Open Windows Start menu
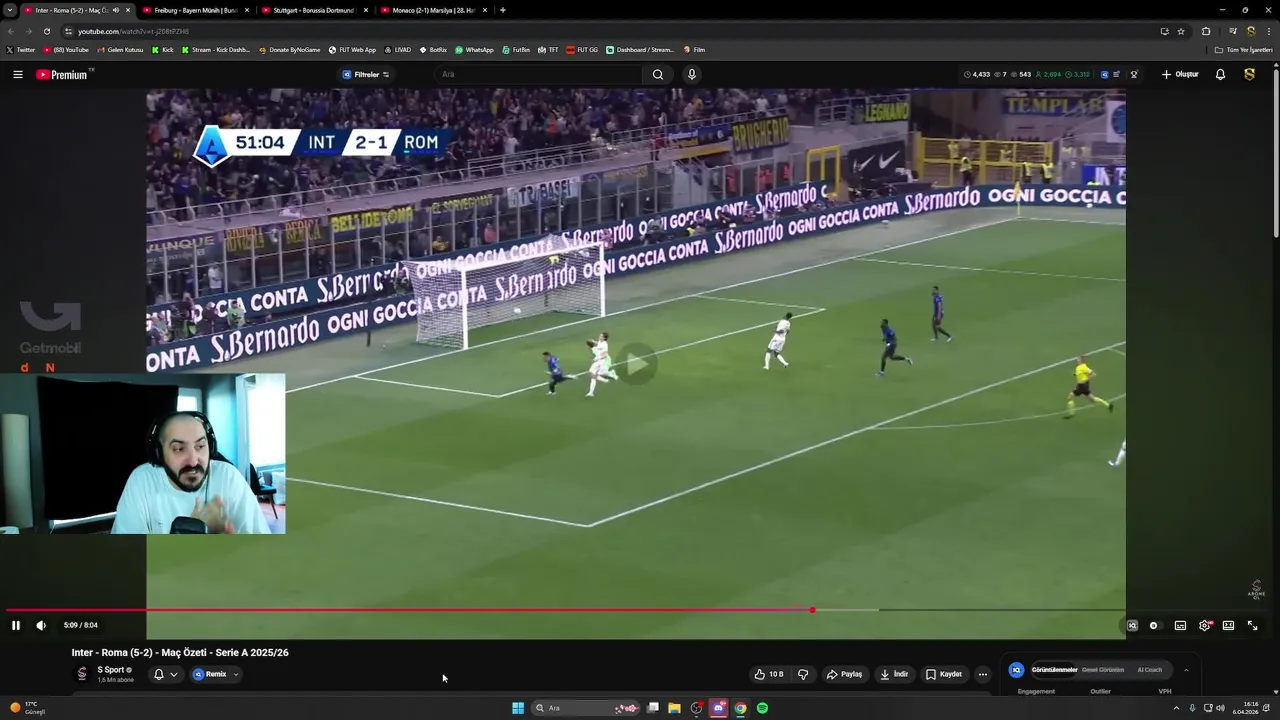The height and width of the screenshot is (720, 1280). tap(518, 708)
